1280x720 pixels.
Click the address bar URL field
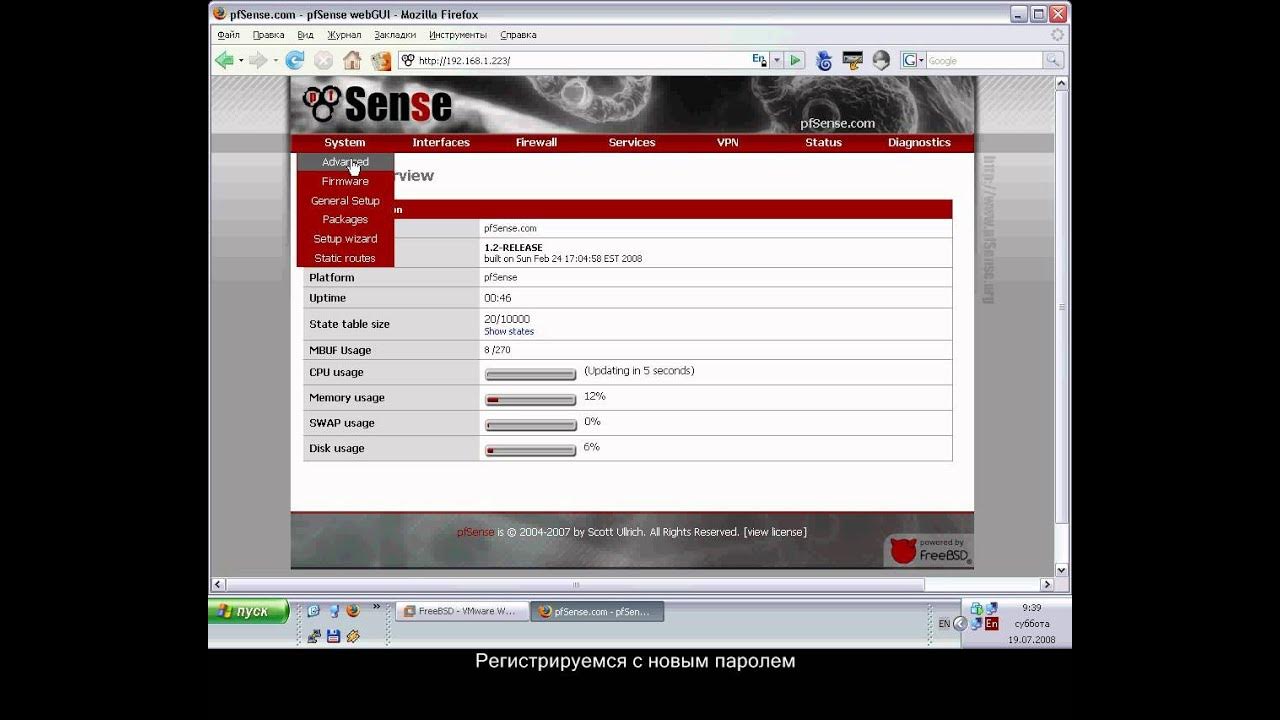click(584, 61)
